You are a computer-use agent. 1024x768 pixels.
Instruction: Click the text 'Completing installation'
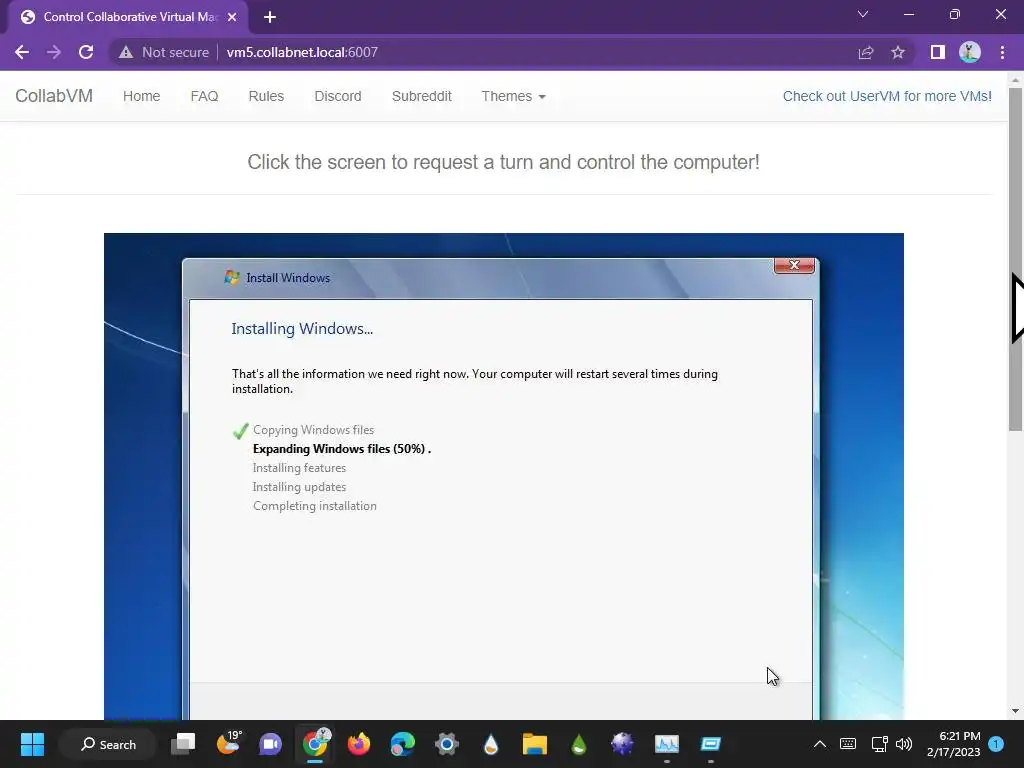pyautogui.click(x=315, y=505)
